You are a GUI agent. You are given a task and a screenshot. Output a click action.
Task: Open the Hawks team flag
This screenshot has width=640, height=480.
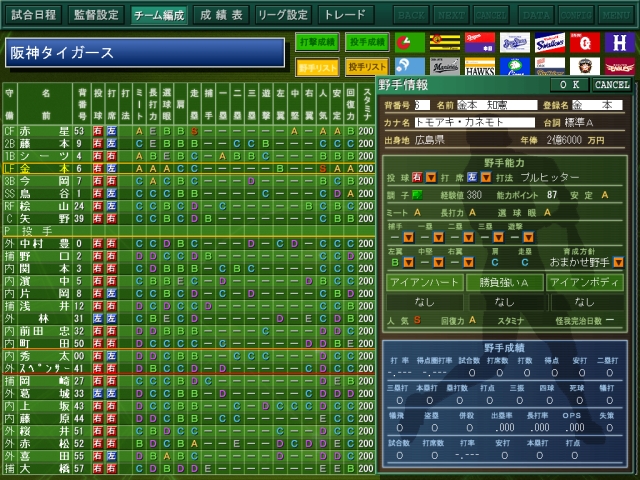(x=480, y=67)
